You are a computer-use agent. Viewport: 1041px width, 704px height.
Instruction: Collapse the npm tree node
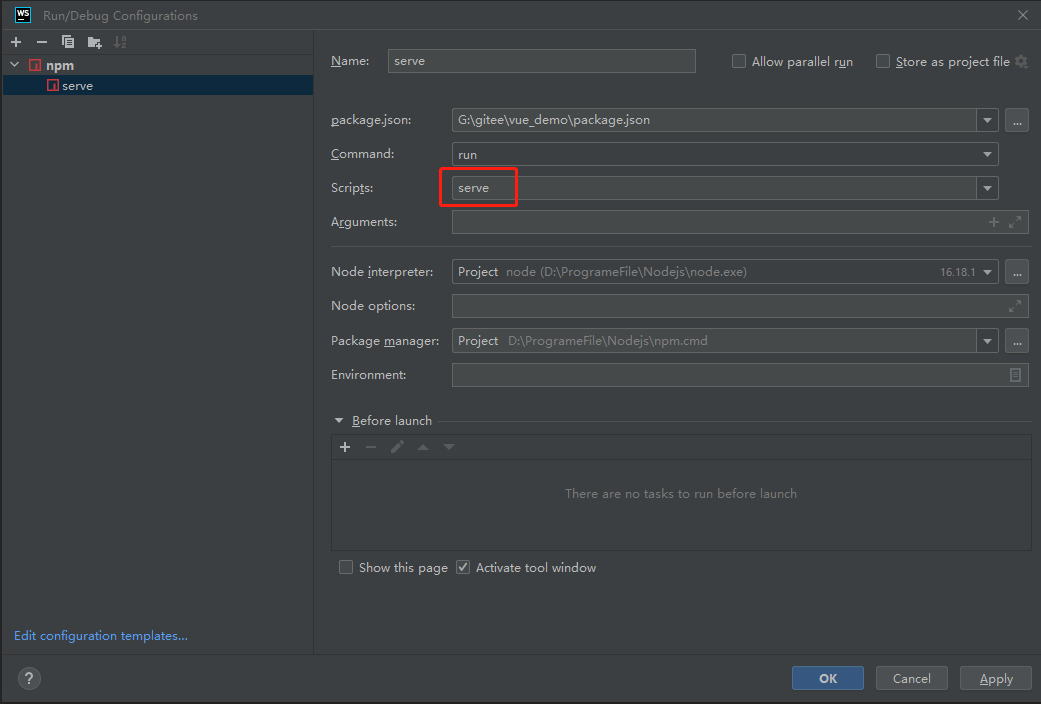[14, 64]
